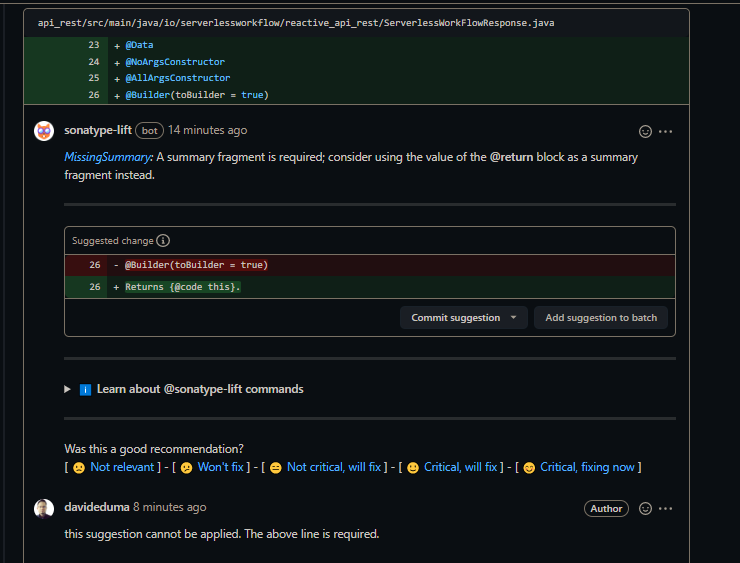Add emoji reaction to sonatype-lift comment
740x563 pixels.
click(645, 131)
